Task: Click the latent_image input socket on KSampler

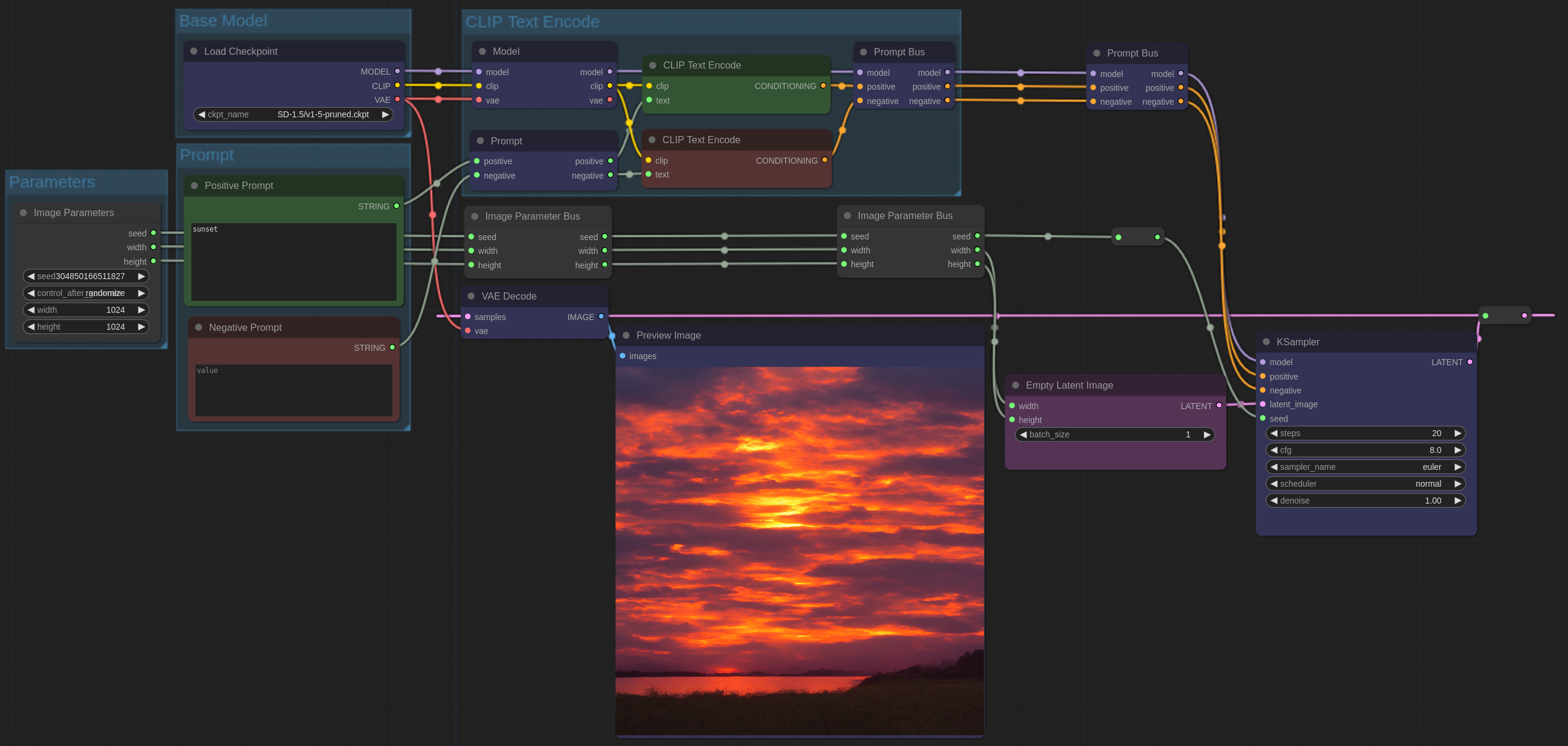Action: pyautogui.click(x=1262, y=404)
